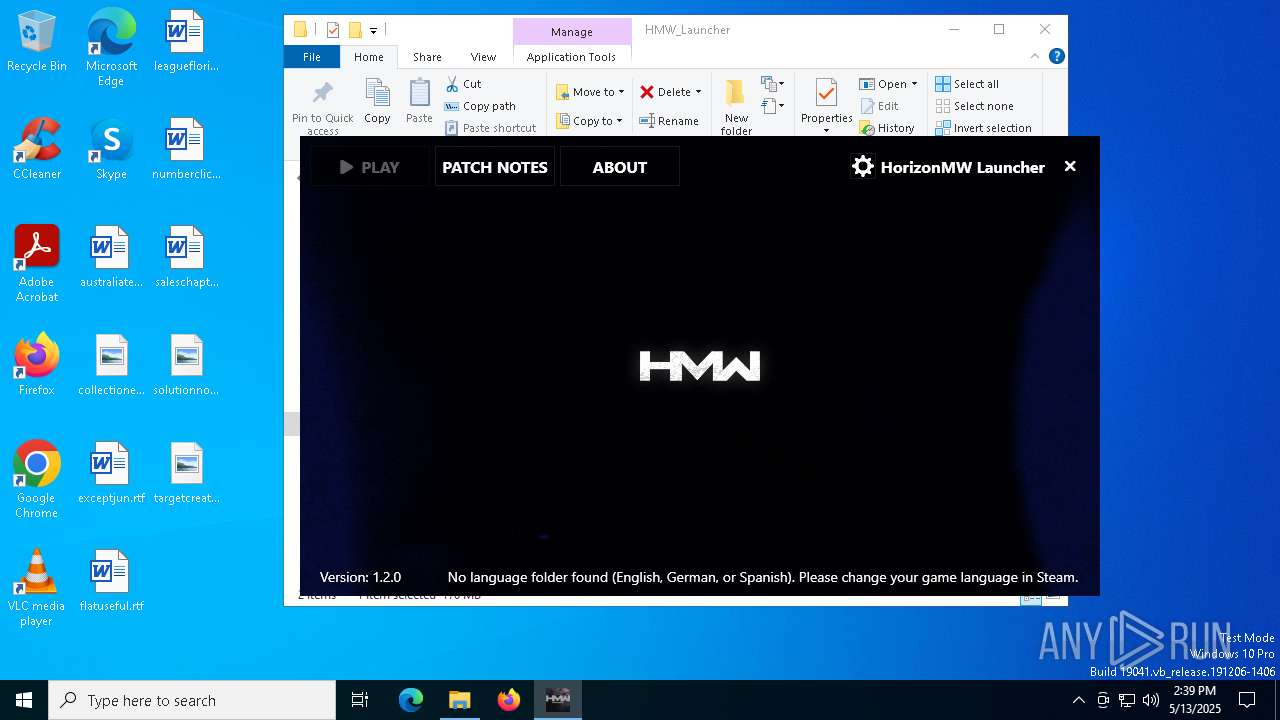This screenshot has width=1280, height=720.
Task: Expand Customize Quick Access Toolbar arrow
Action: pyautogui.click(x=373, y=31)
